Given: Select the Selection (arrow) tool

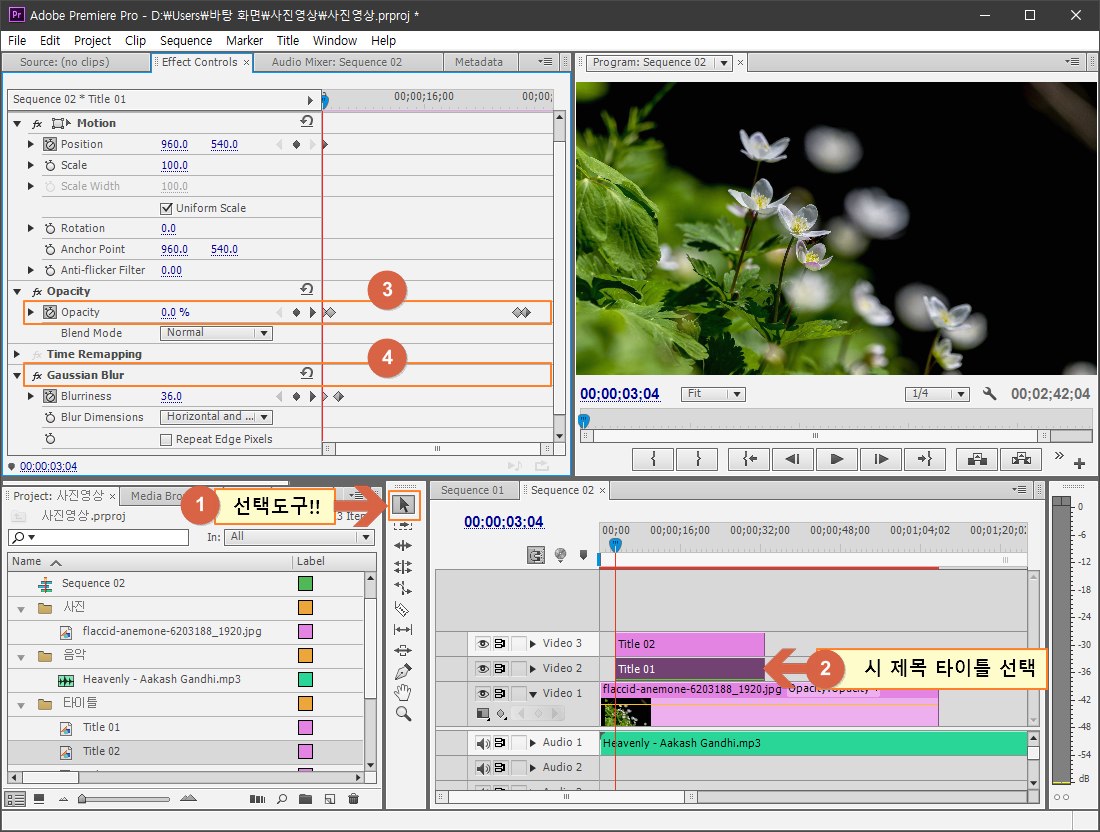Looking at the screenshot, I should coord(403,504).
